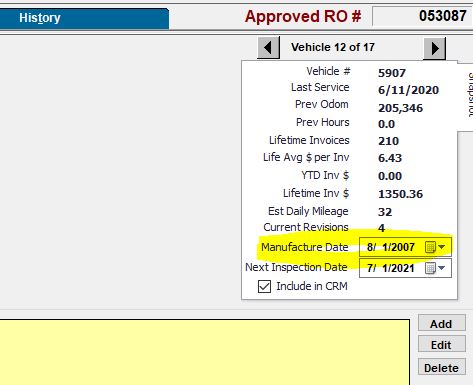Expand the Manufacture Date dropdown arrow
Viewport: 473px width, 385px height.
tap(442, 247)
